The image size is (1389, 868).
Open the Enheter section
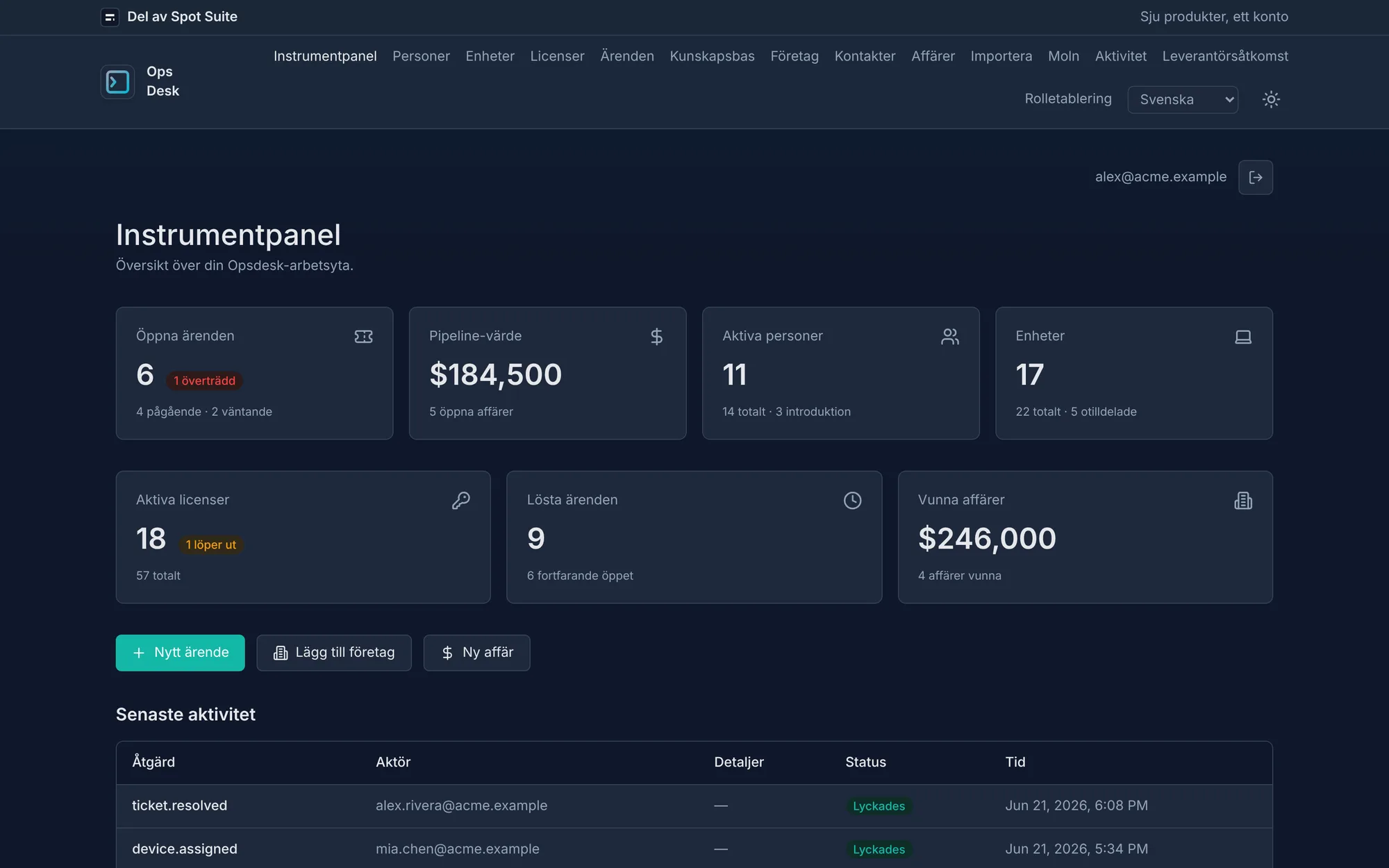[490, 56]
